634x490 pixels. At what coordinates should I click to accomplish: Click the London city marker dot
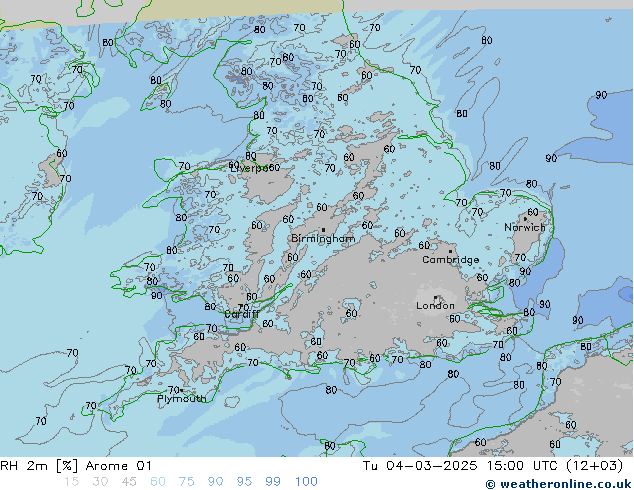[x=436, y=297]
